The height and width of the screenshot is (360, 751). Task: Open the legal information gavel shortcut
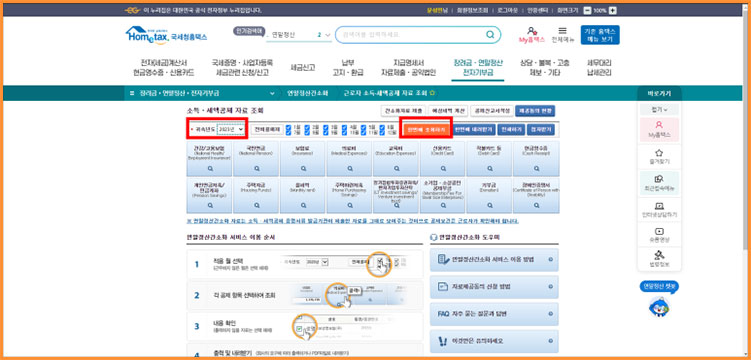[659, 259]
